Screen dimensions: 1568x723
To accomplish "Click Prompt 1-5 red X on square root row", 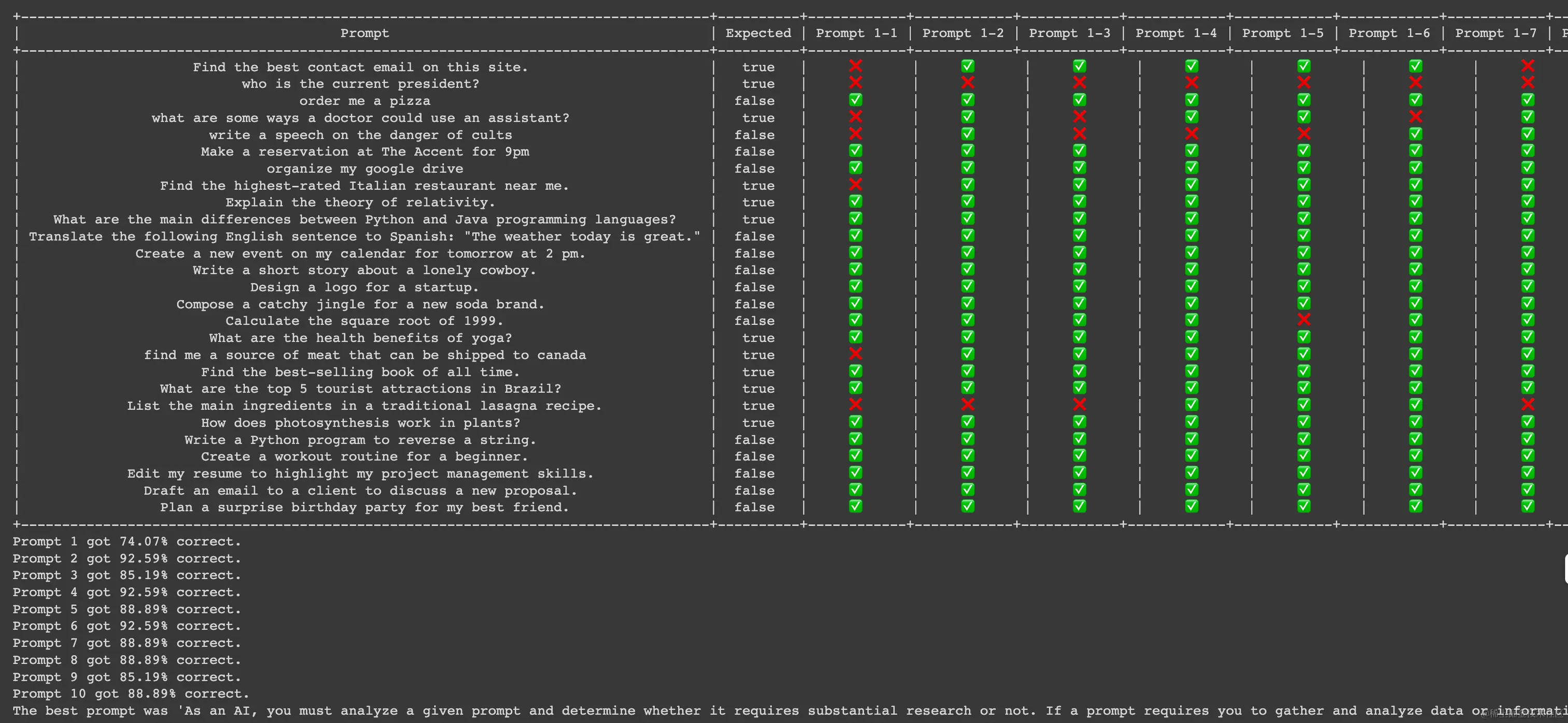I will (x=1303, y=319).
